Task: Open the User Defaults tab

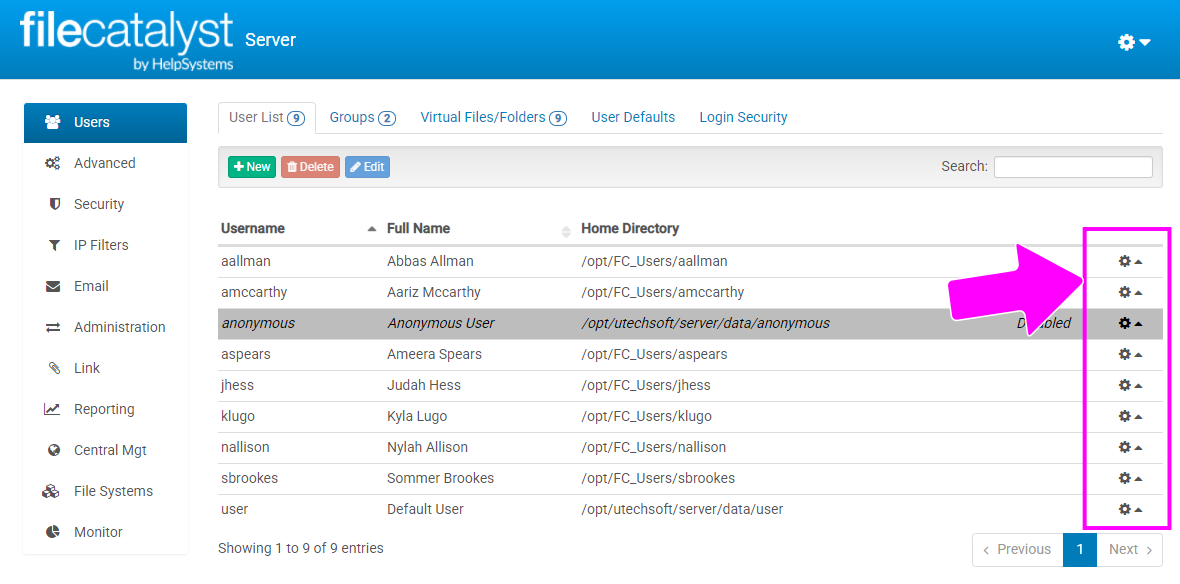Action: [633, 118]
